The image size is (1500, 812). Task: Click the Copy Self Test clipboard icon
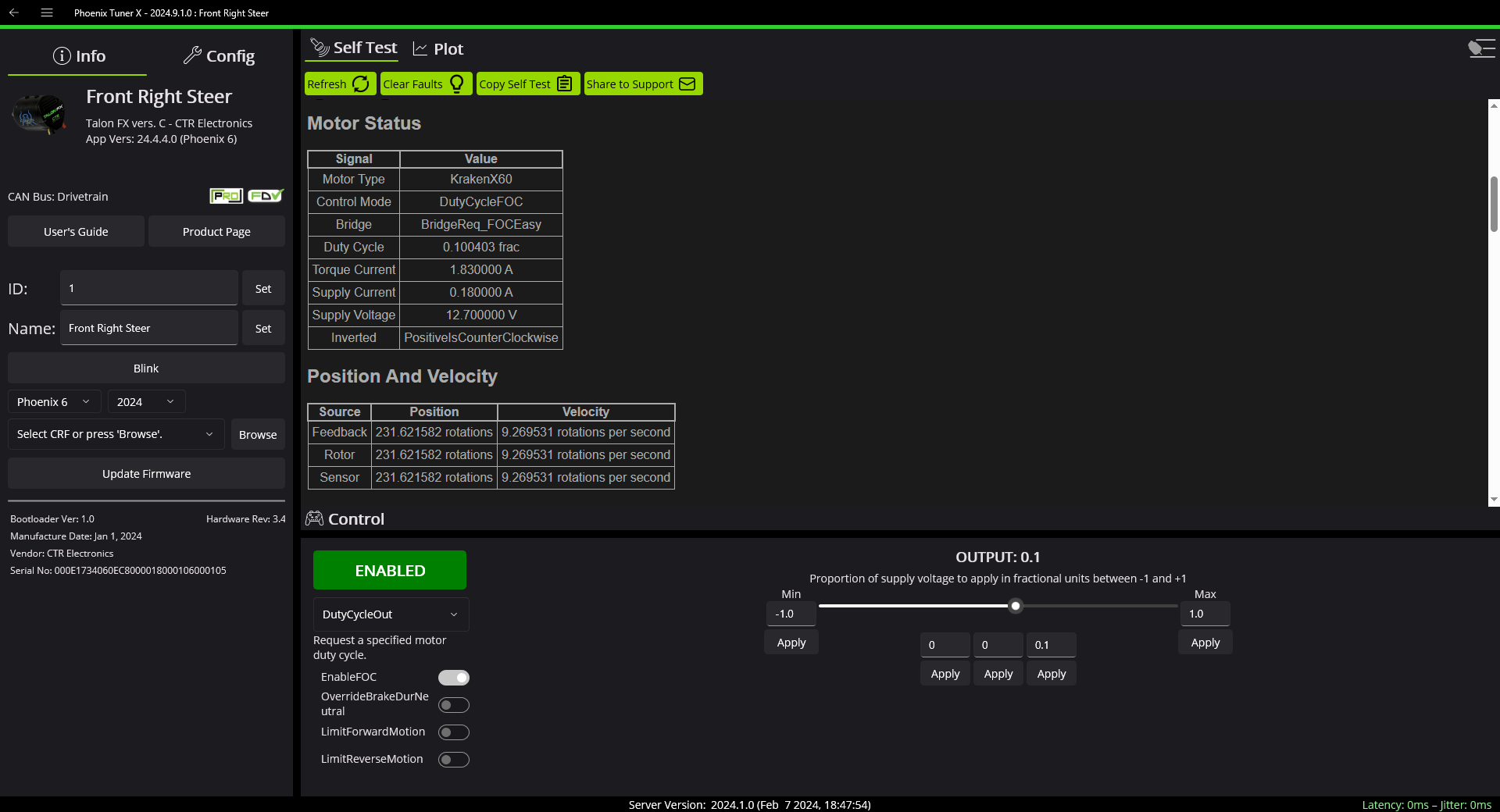tap(564, 84)
